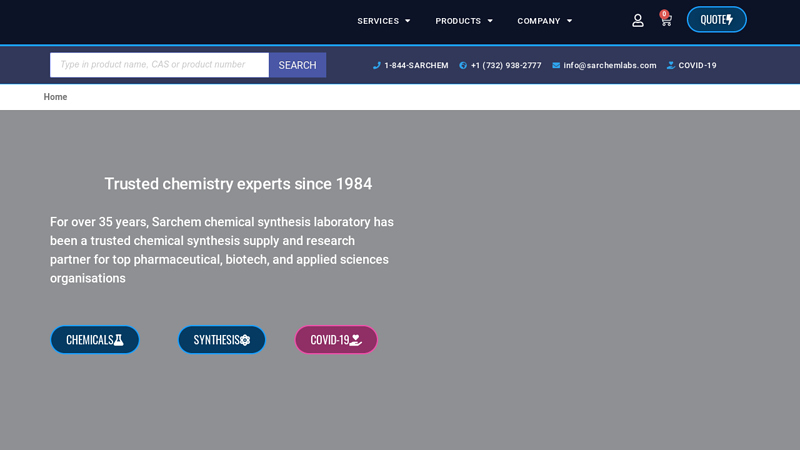Click the QUOTE button
Viewport: 800px width, 450px height.
click(716, 19)
